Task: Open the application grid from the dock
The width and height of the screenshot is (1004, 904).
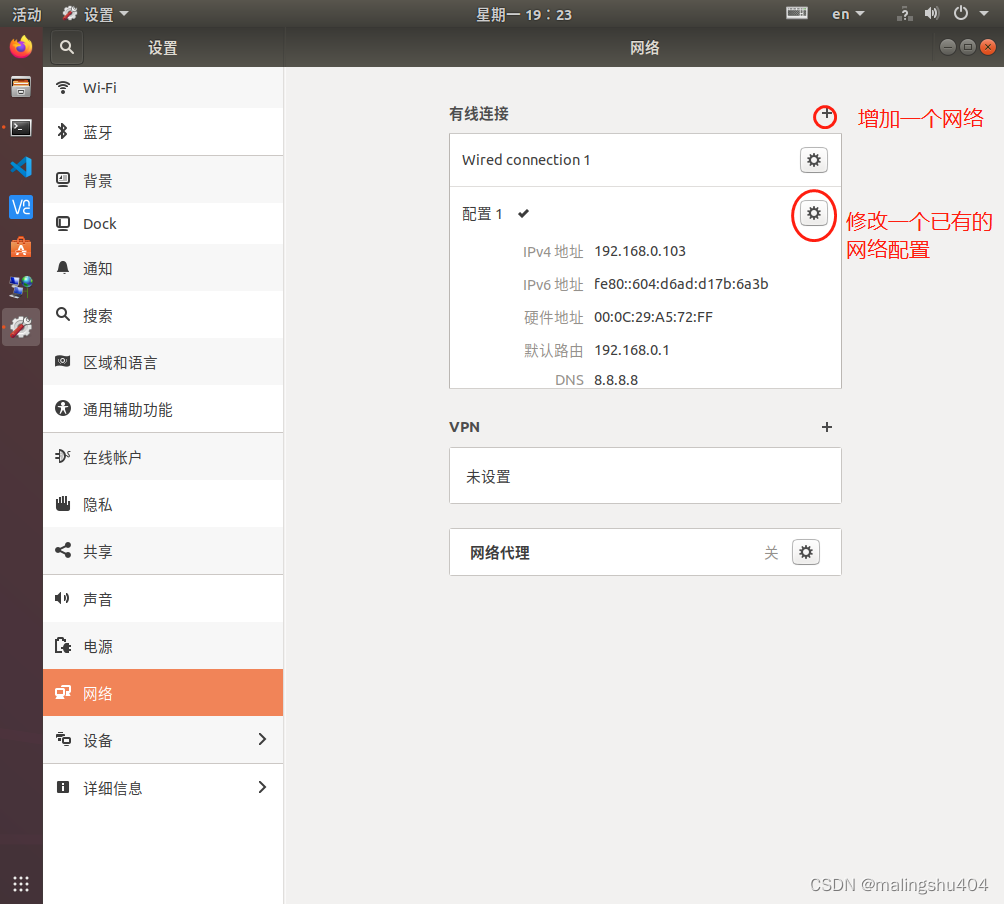Action: tap(21, 884)
